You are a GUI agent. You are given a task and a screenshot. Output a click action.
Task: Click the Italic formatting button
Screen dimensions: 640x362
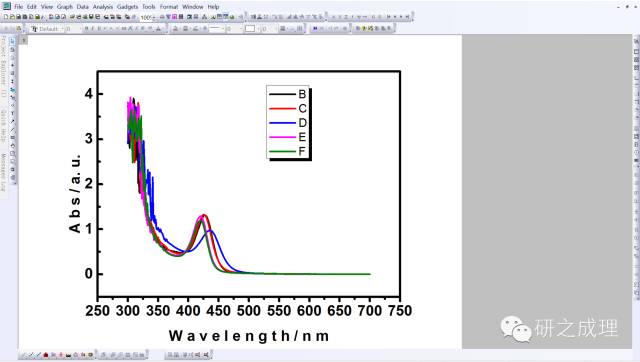pos(92,29)
